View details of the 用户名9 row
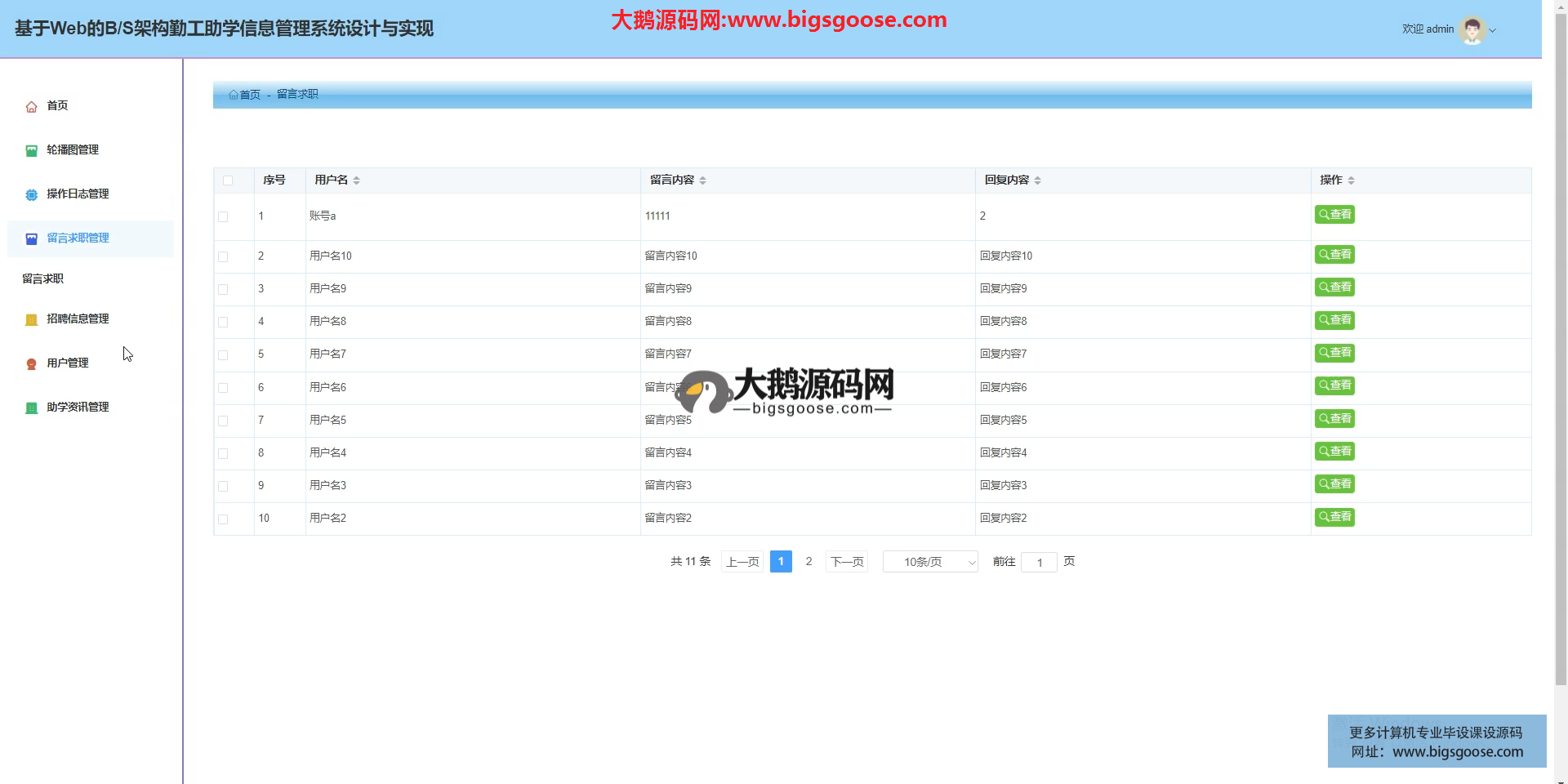The image size is (1568, 784). coord(1334,287)
